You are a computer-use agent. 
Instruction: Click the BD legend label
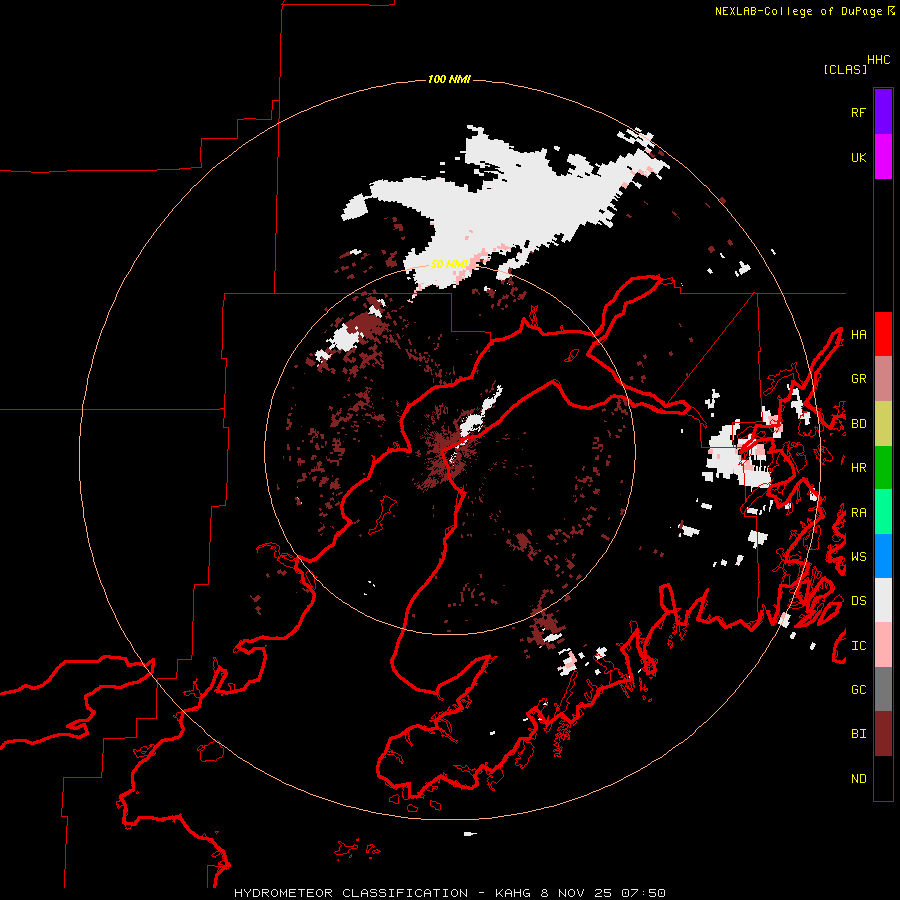[x=858, y=424]
